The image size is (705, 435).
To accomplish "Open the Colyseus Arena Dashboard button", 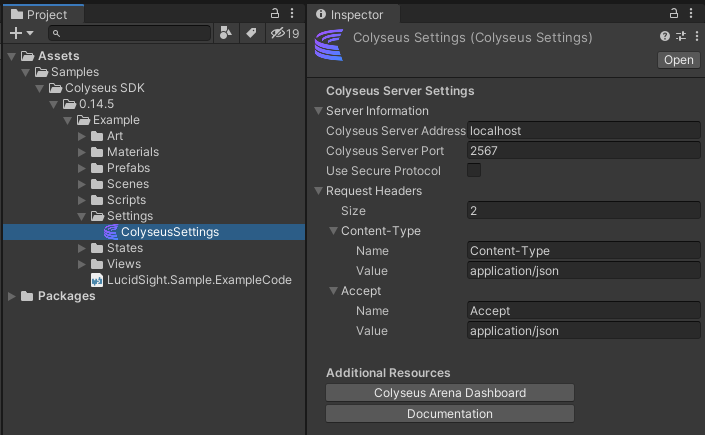I will click(x=450, y=393).
